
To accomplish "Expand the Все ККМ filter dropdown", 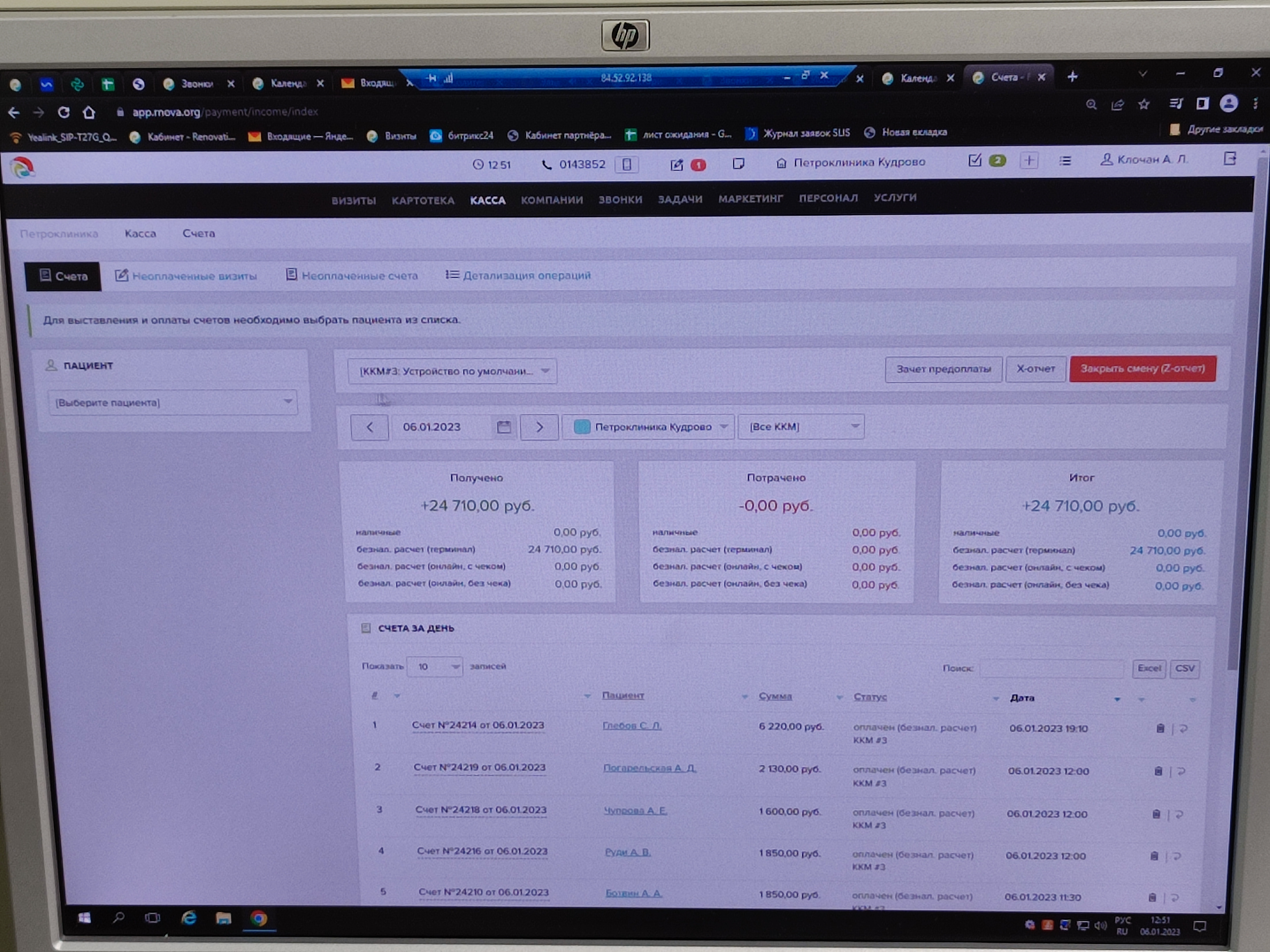I will click(801, 426).
